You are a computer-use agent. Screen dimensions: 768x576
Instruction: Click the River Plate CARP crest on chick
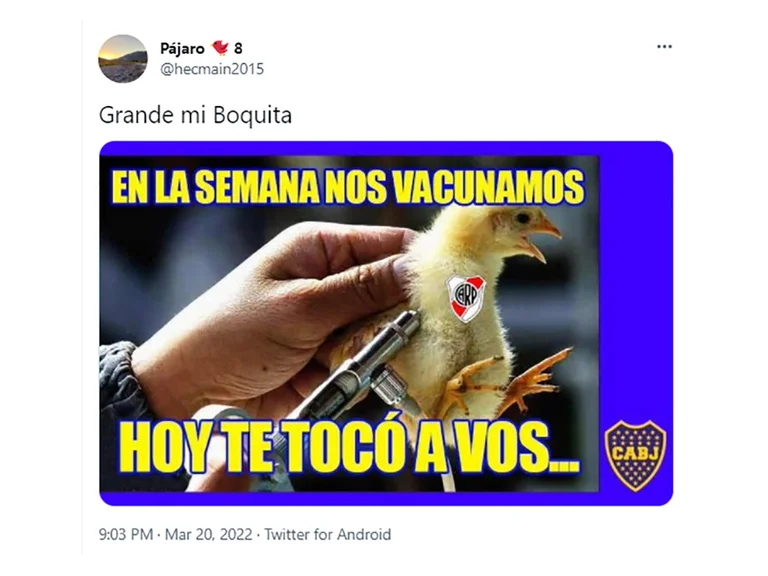(466, 298)
